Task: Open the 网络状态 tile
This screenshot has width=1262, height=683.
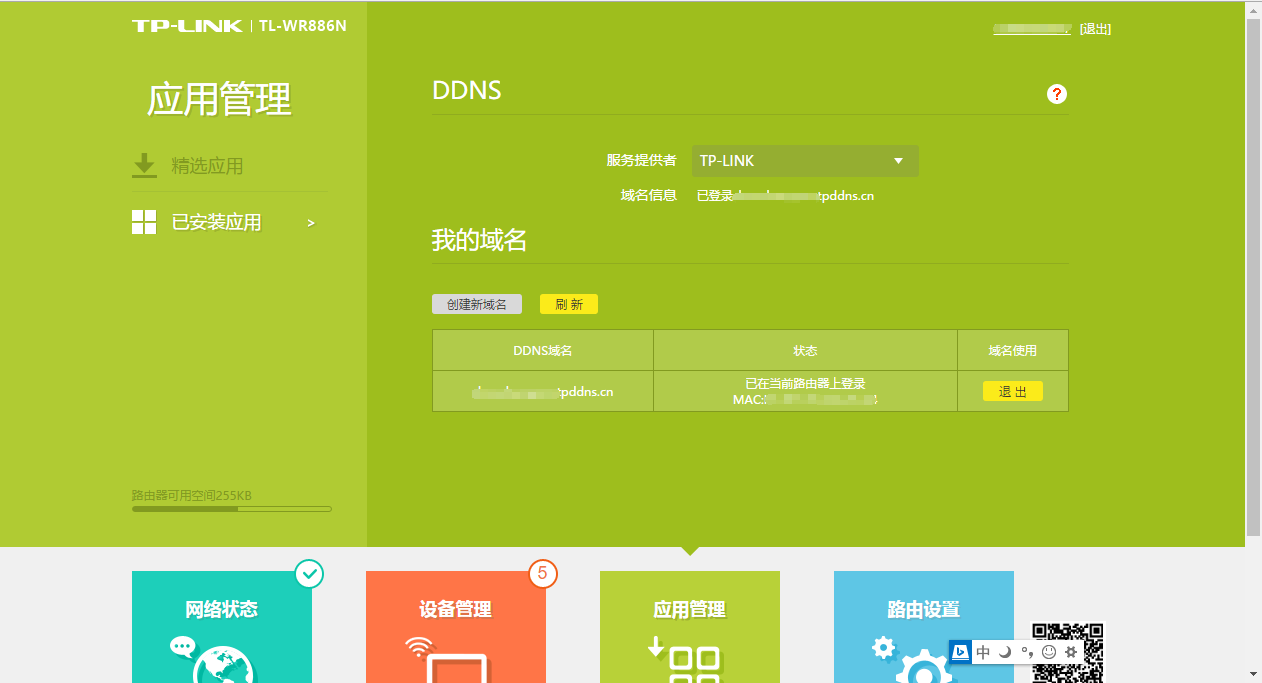Action: [222, 627]
